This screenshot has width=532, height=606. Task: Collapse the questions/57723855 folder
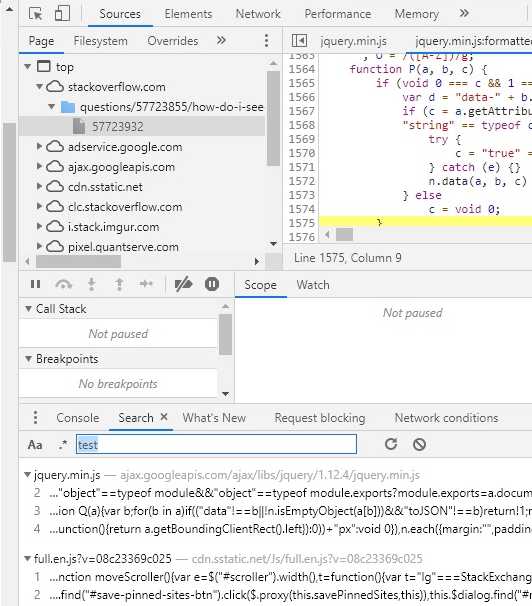tap(51, 106)
